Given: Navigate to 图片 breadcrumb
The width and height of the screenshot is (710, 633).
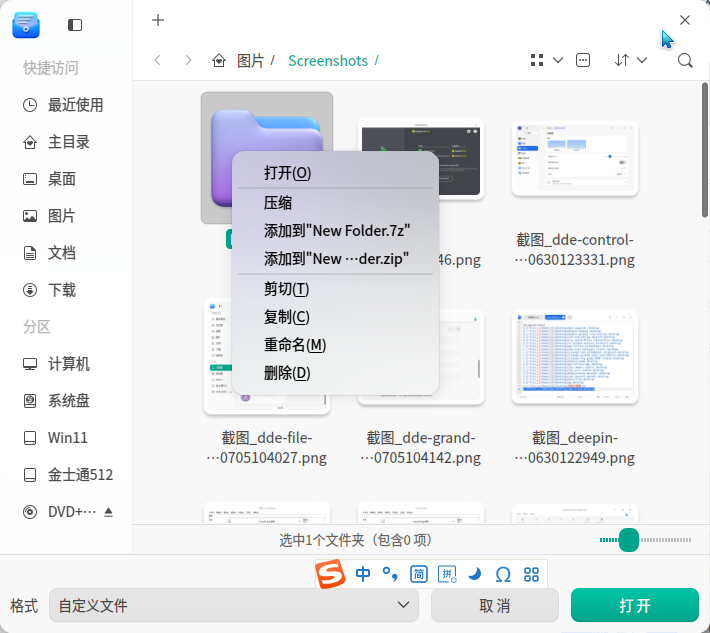Looking at the screenshot, I should tap(250, 61).
